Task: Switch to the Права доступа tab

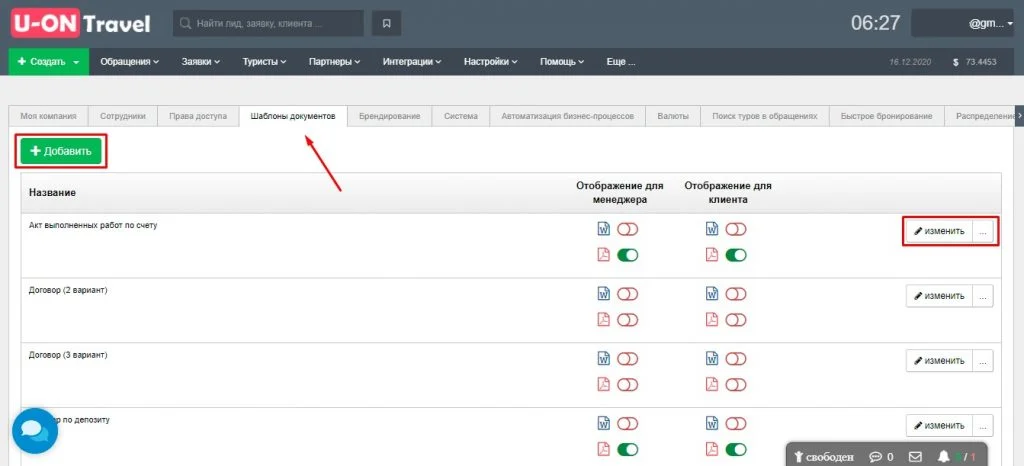Action: pos(198,116)
